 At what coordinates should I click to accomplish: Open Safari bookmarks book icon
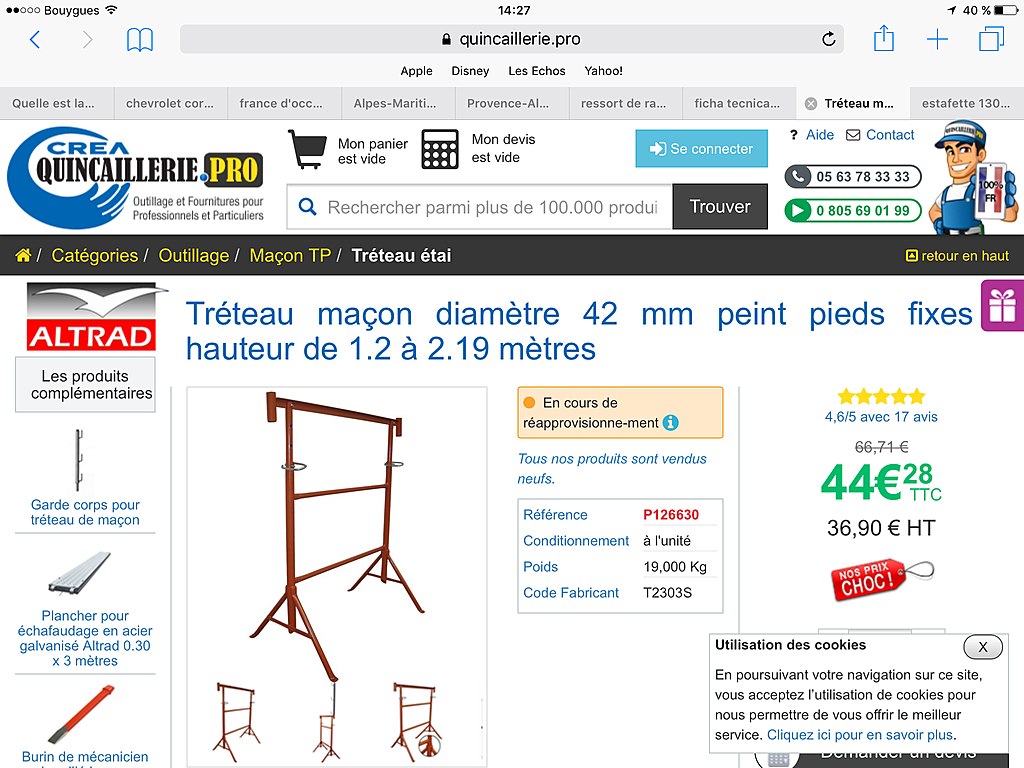[x=140, y=40]
